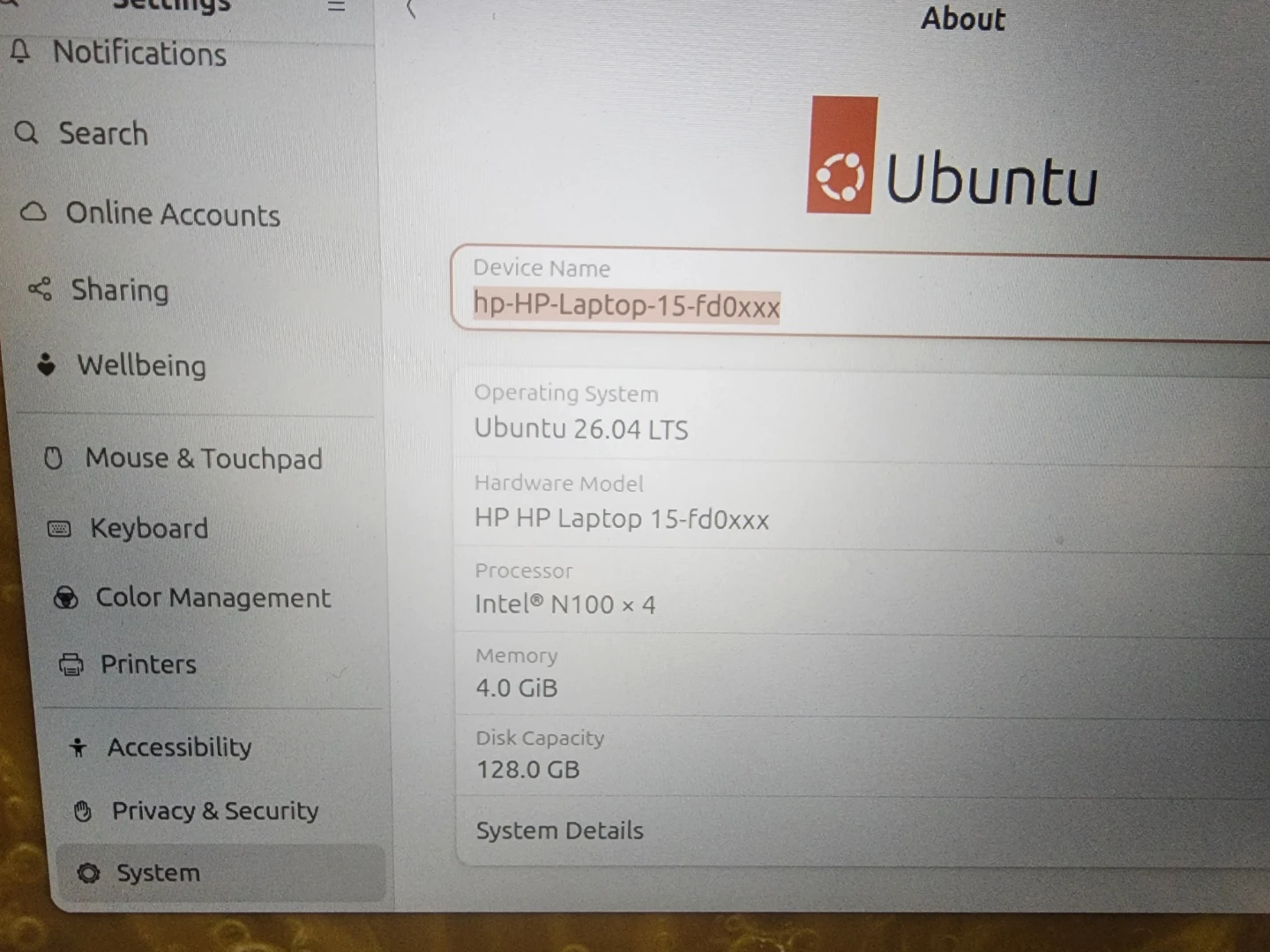Click the "Intel® N100 × 4" processor value

(565, 605)
